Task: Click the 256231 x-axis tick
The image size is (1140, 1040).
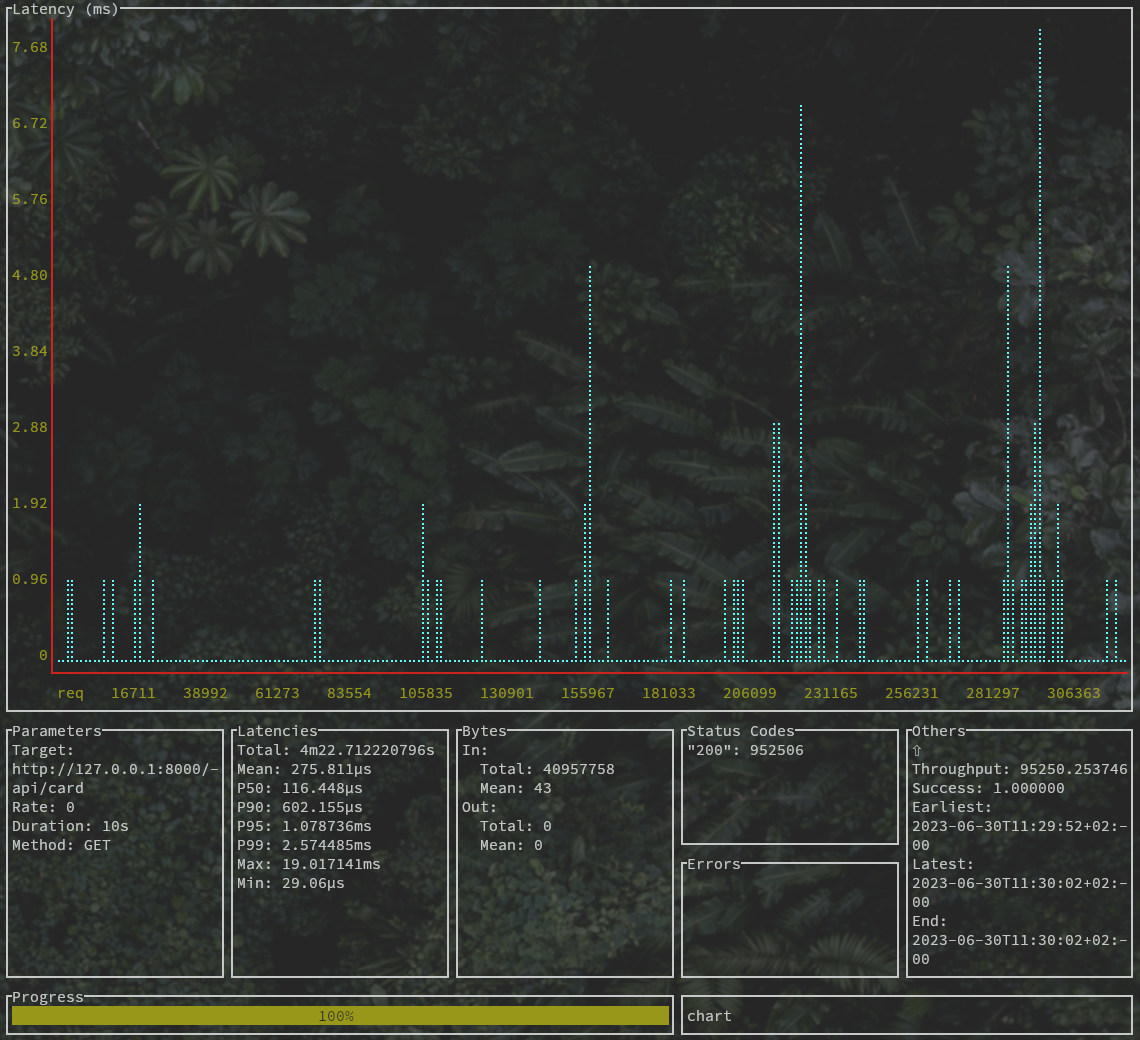Action: coord(912,693)
